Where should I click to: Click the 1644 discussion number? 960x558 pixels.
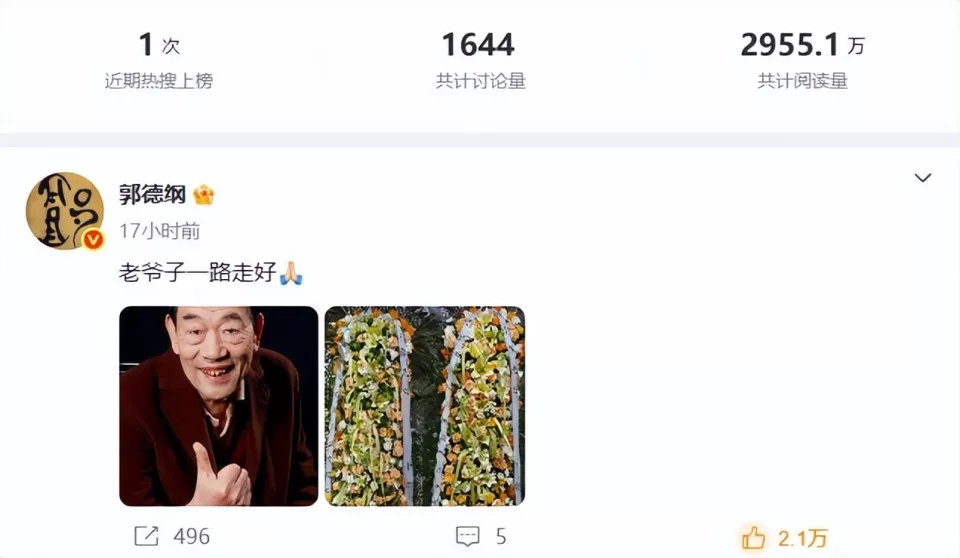tap(478, 45)
